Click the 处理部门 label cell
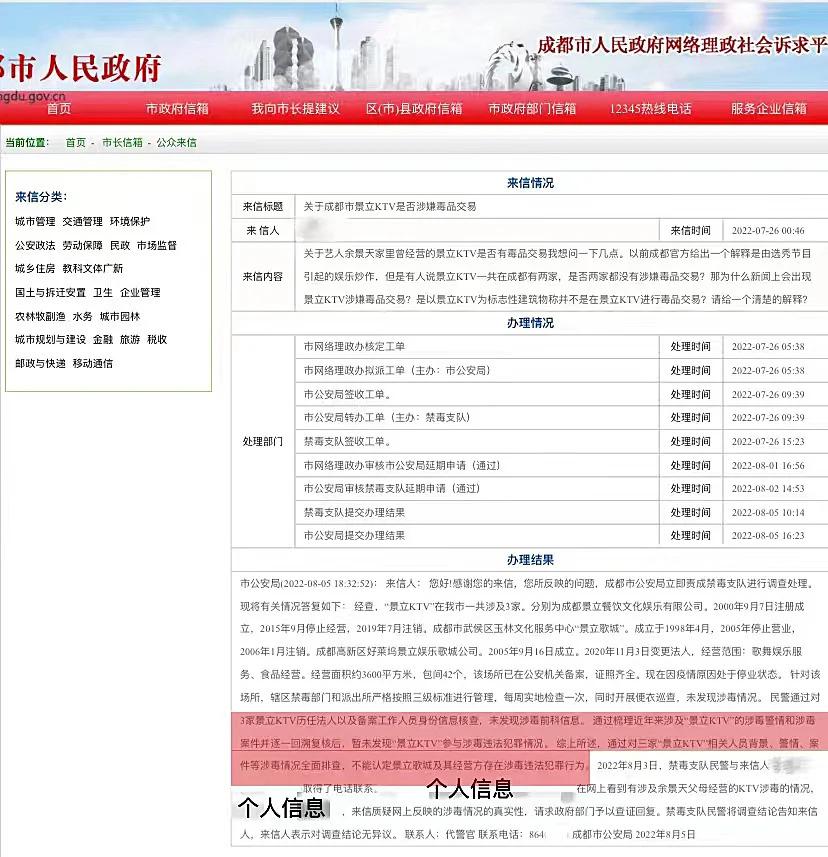Screen dimensions: 828x857 point(263,442)
